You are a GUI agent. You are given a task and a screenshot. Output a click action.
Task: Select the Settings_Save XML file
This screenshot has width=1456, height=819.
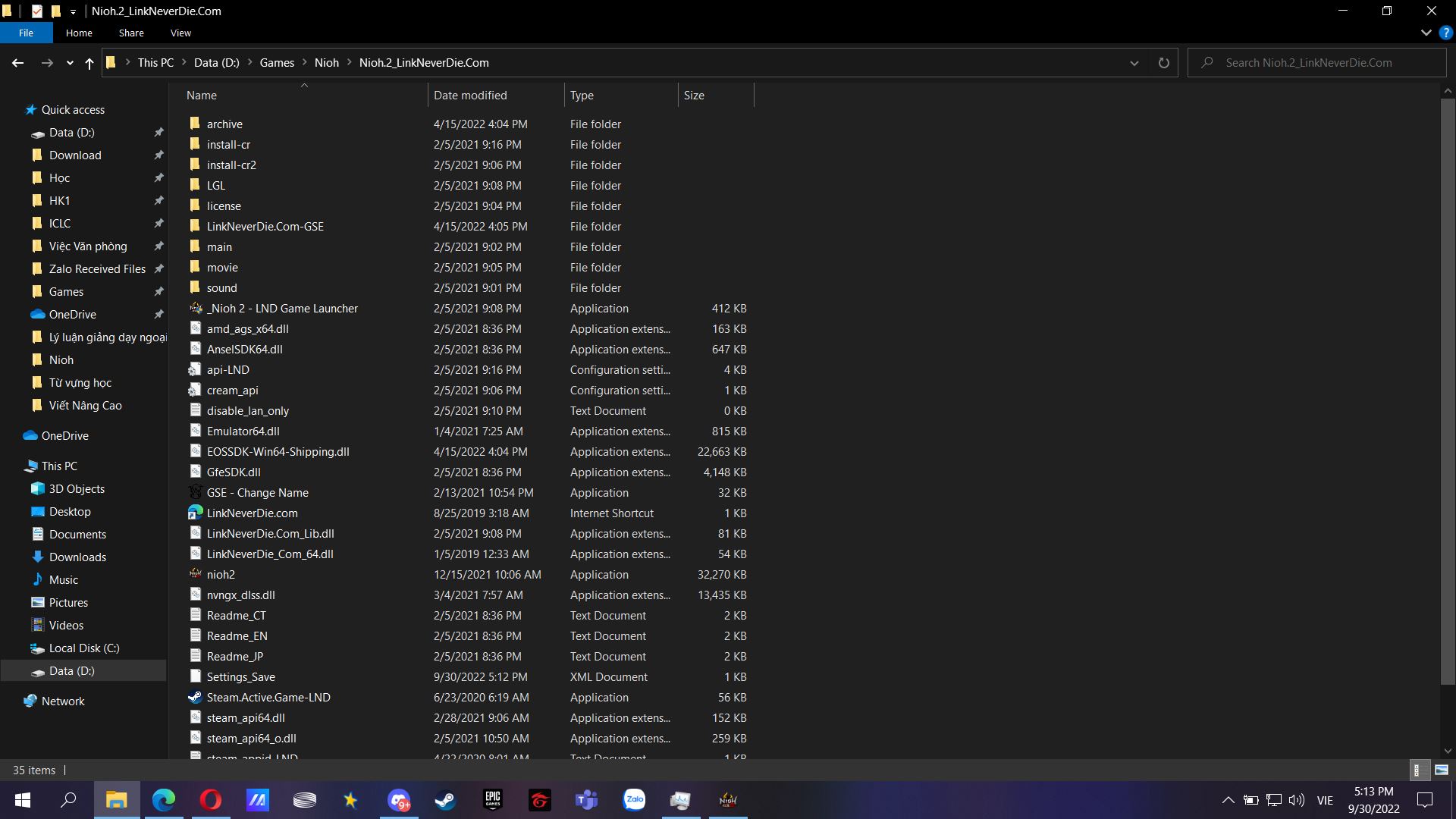pos(240,676)
